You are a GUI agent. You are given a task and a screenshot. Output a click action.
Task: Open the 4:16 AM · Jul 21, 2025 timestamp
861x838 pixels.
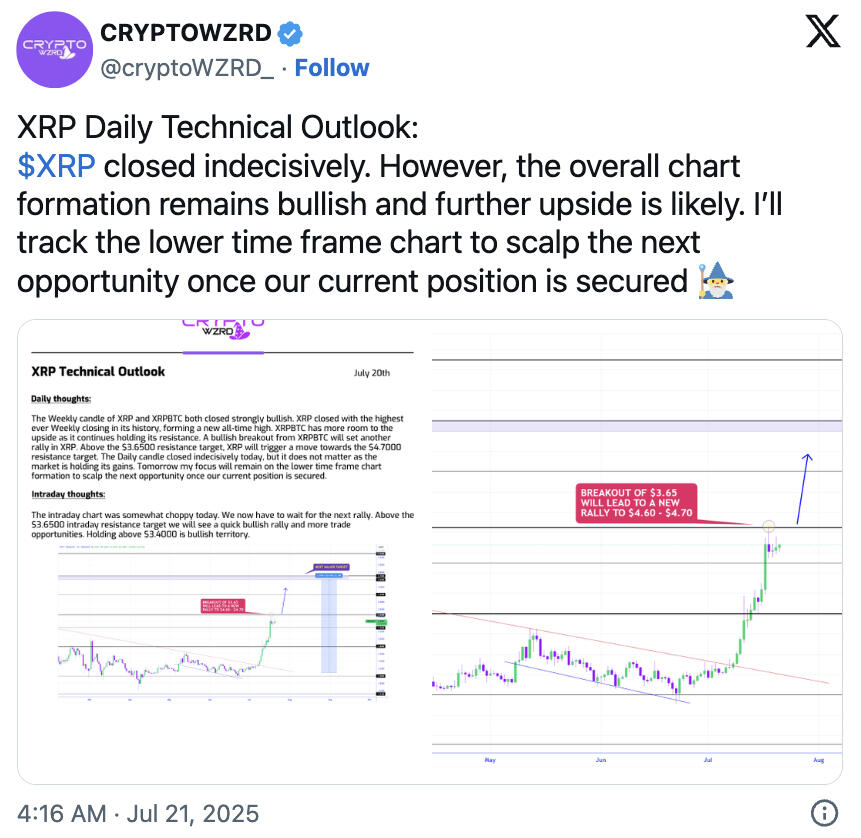[138, 813]
